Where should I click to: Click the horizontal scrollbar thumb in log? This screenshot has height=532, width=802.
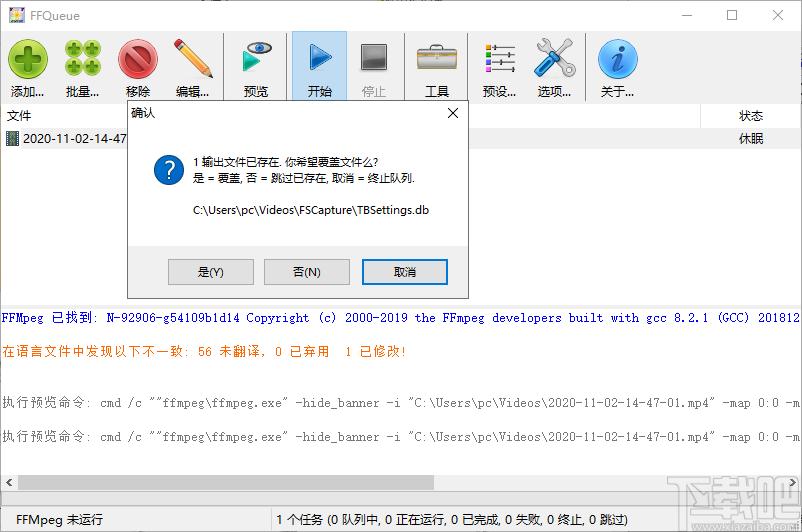pyautogui.click(x=226, y=482)
